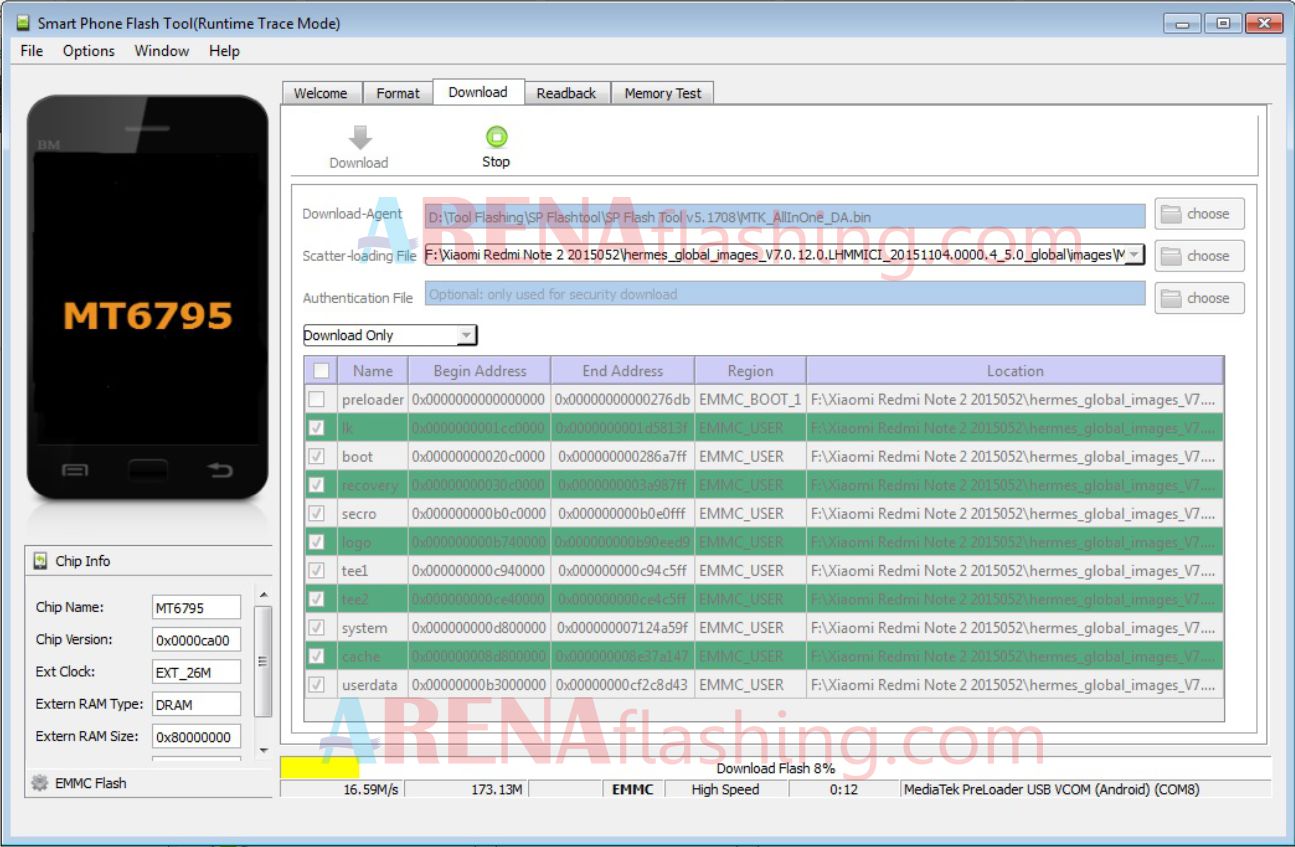The width and height of the screenshot is (1295, 847).
Task: Click the 0:12 elapsed time status
Action: [844, 789]
